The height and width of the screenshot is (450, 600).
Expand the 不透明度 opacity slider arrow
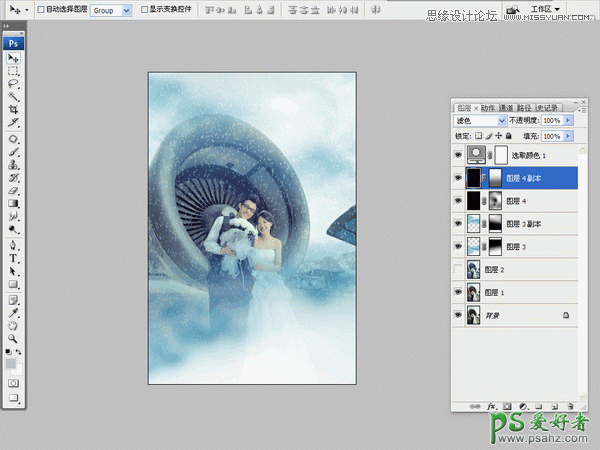[x=568, y=120]
